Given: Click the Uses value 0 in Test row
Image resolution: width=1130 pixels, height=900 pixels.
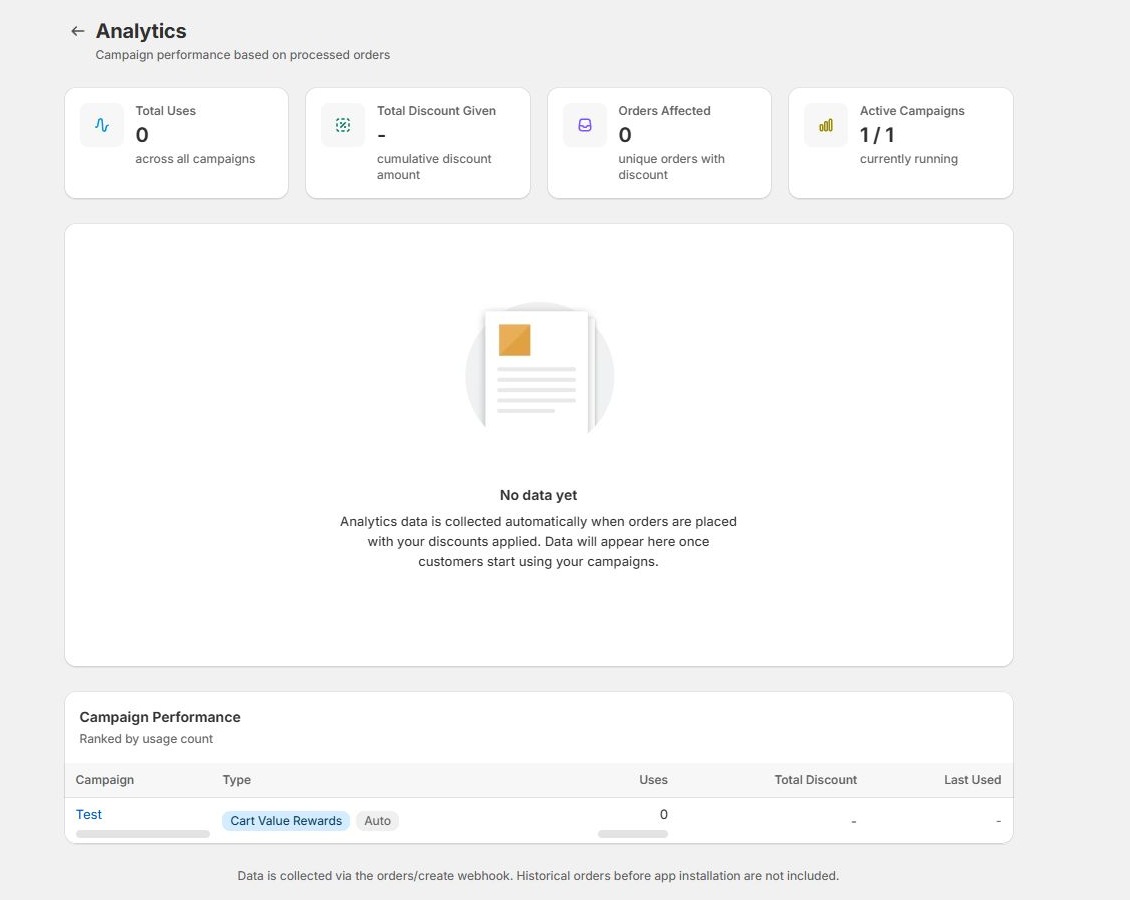Looking at the screenshot, I should (x=664, y=814).
